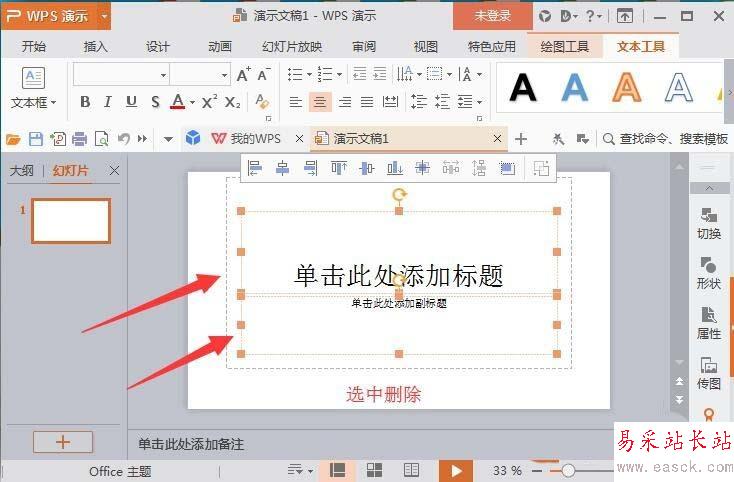Image resolution: width=734 pixels, height=482 pixels.
Task: Open the 审阅 tab
Action: (364, 47)
